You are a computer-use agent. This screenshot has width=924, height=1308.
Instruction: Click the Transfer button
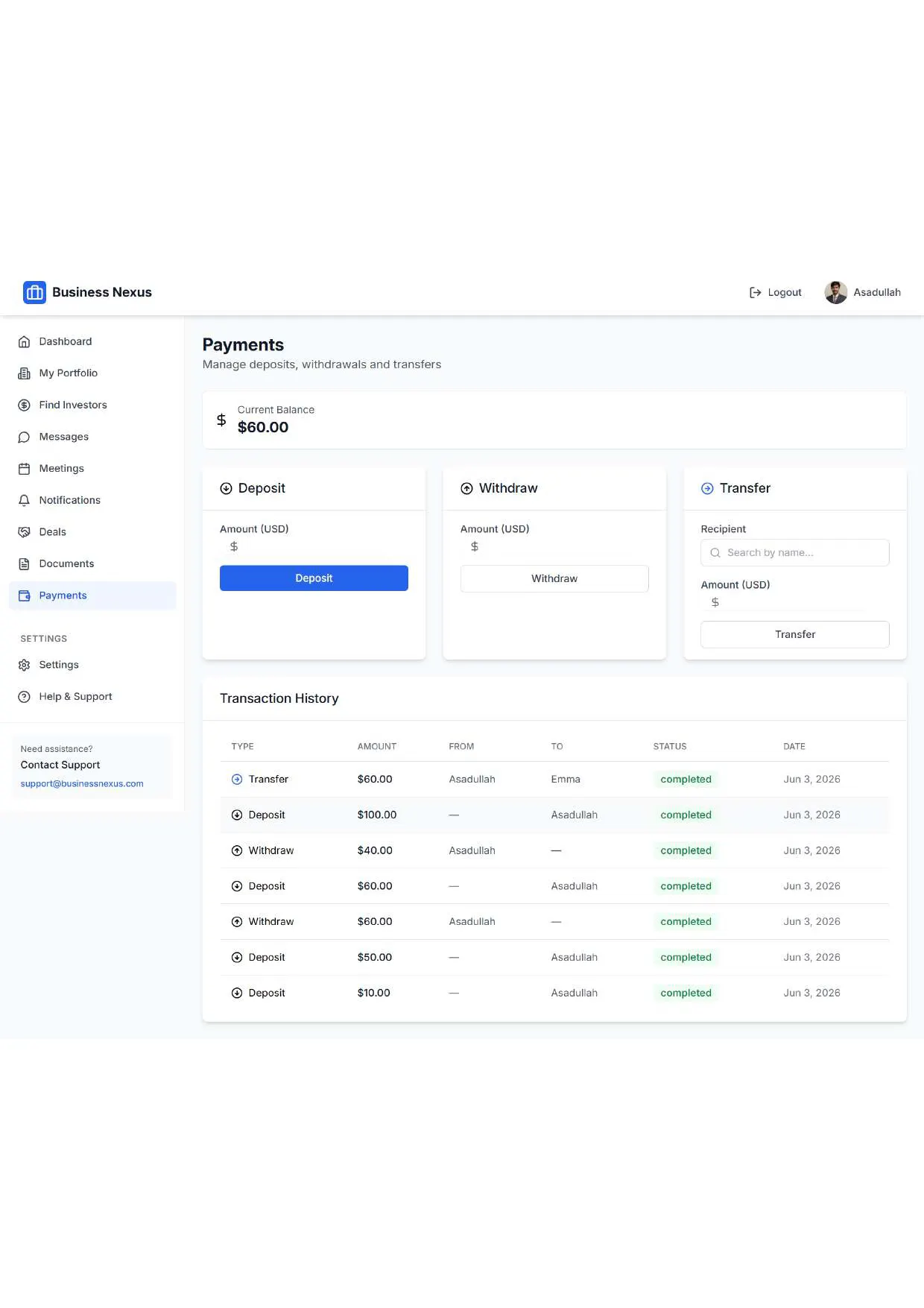795,634
